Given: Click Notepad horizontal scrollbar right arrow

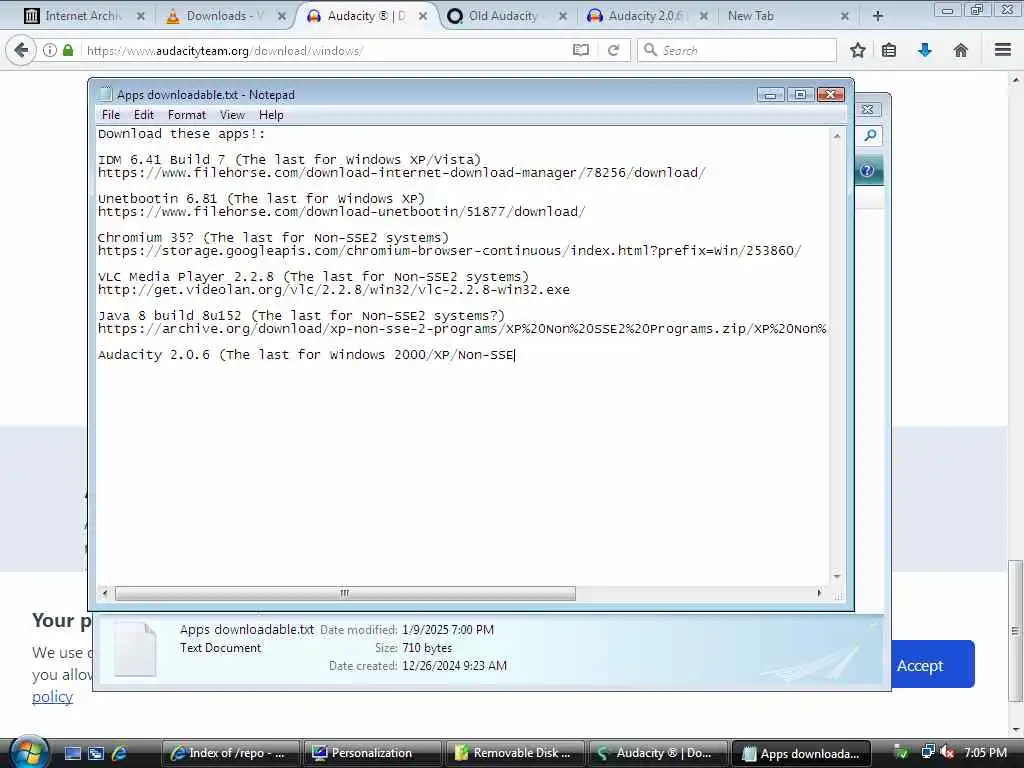Looking at the screenshot, I should click(x=820, y=593).
